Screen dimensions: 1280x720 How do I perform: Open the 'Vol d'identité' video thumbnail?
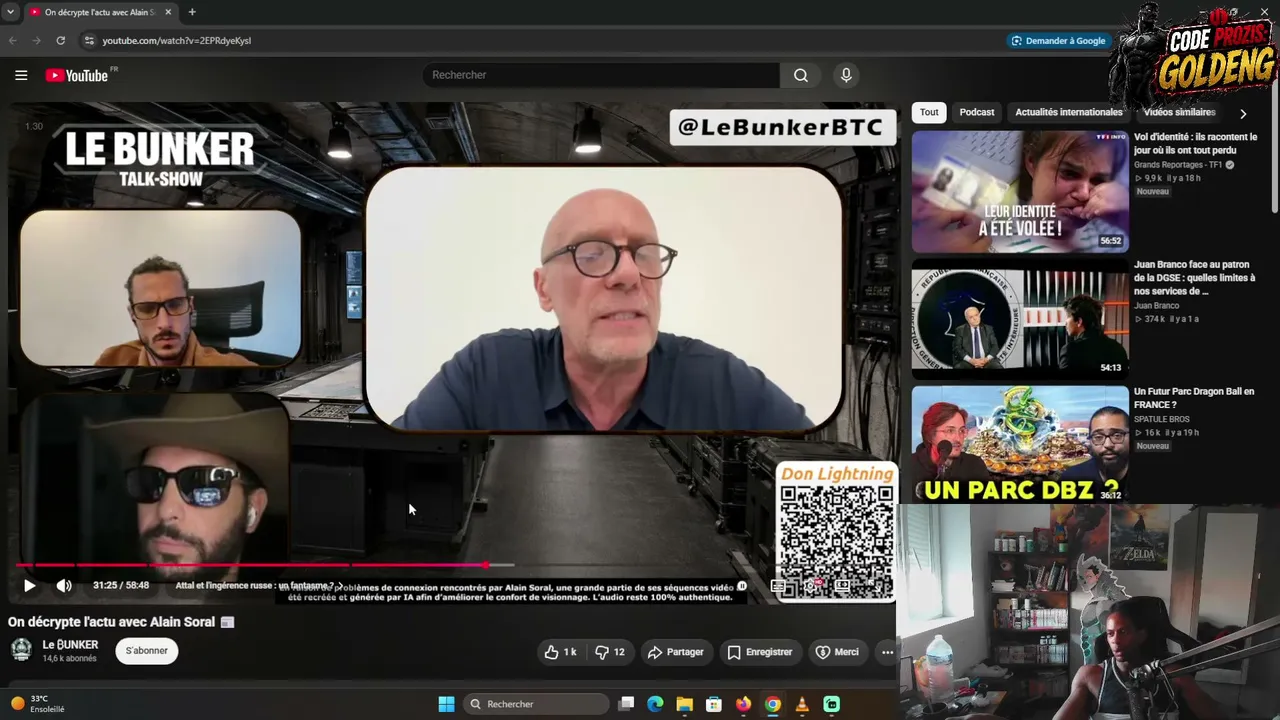(1020, 191)
